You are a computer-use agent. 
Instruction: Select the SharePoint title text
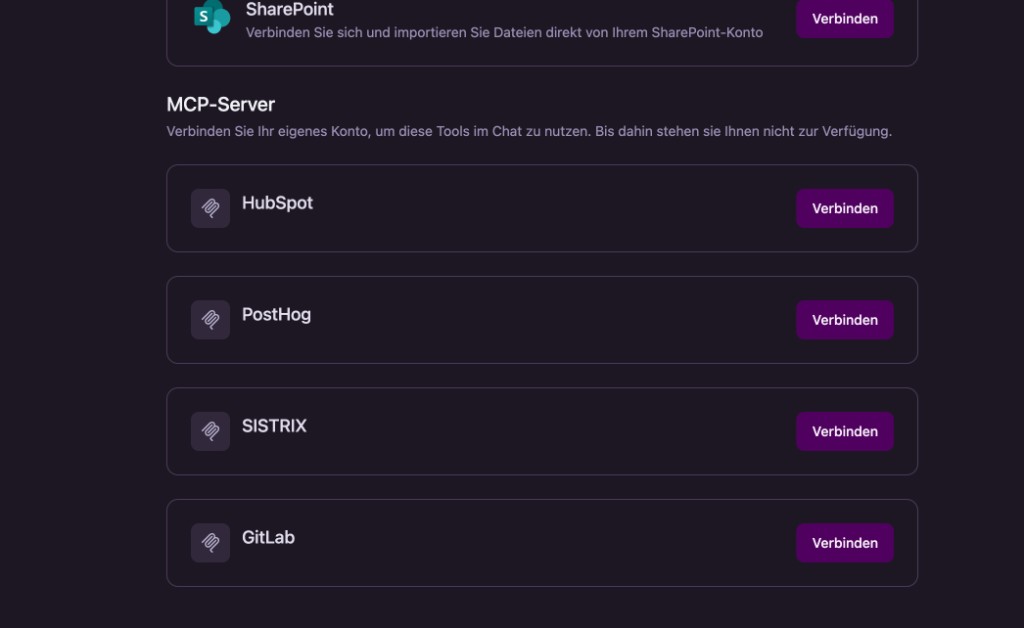coord(289,9)
